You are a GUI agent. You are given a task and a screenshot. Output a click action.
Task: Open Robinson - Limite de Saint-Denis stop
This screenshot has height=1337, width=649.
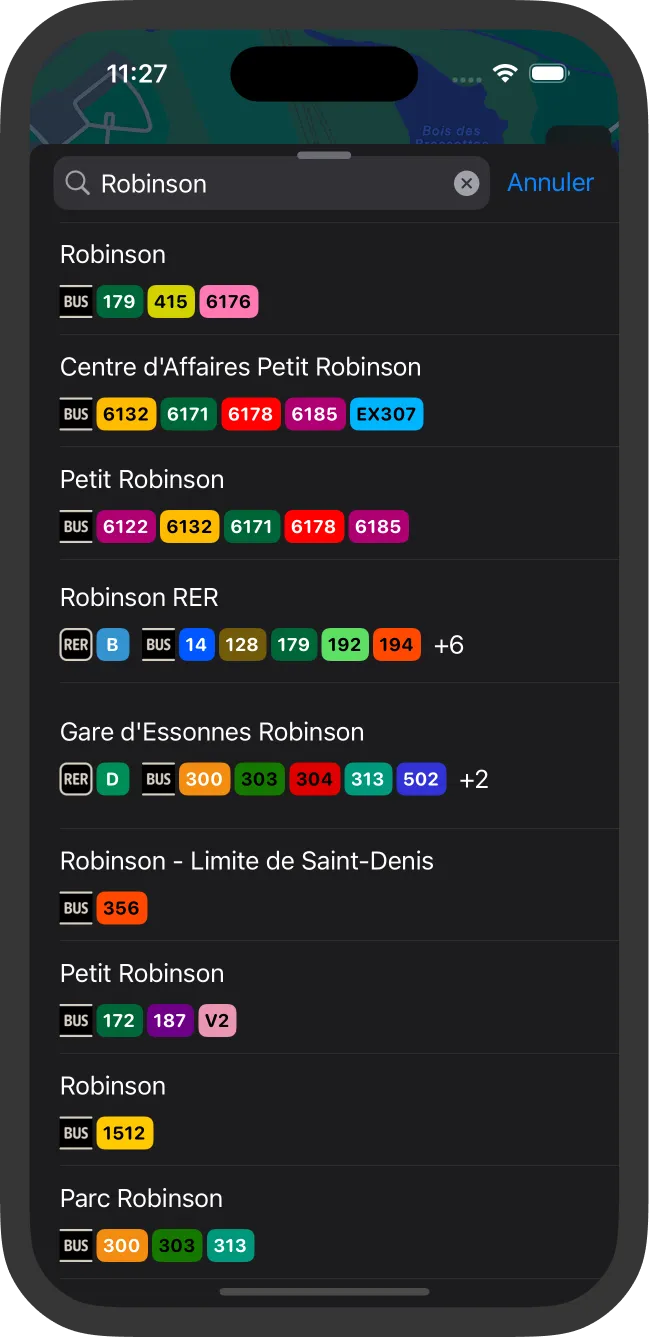click(247, 861)
